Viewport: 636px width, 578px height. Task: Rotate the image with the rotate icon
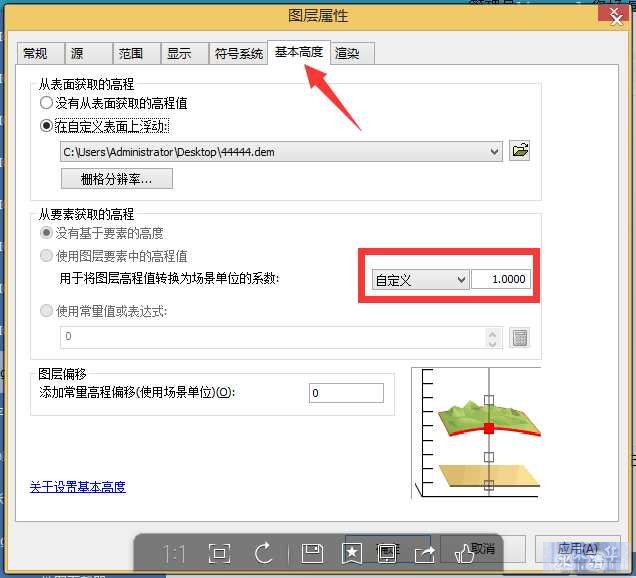click(264, 553)
